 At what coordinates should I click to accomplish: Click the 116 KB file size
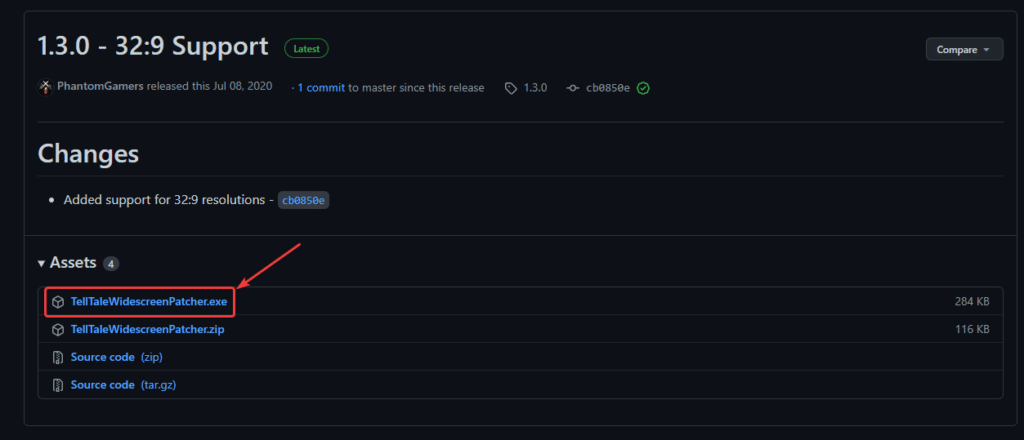[x=972, y=329]
